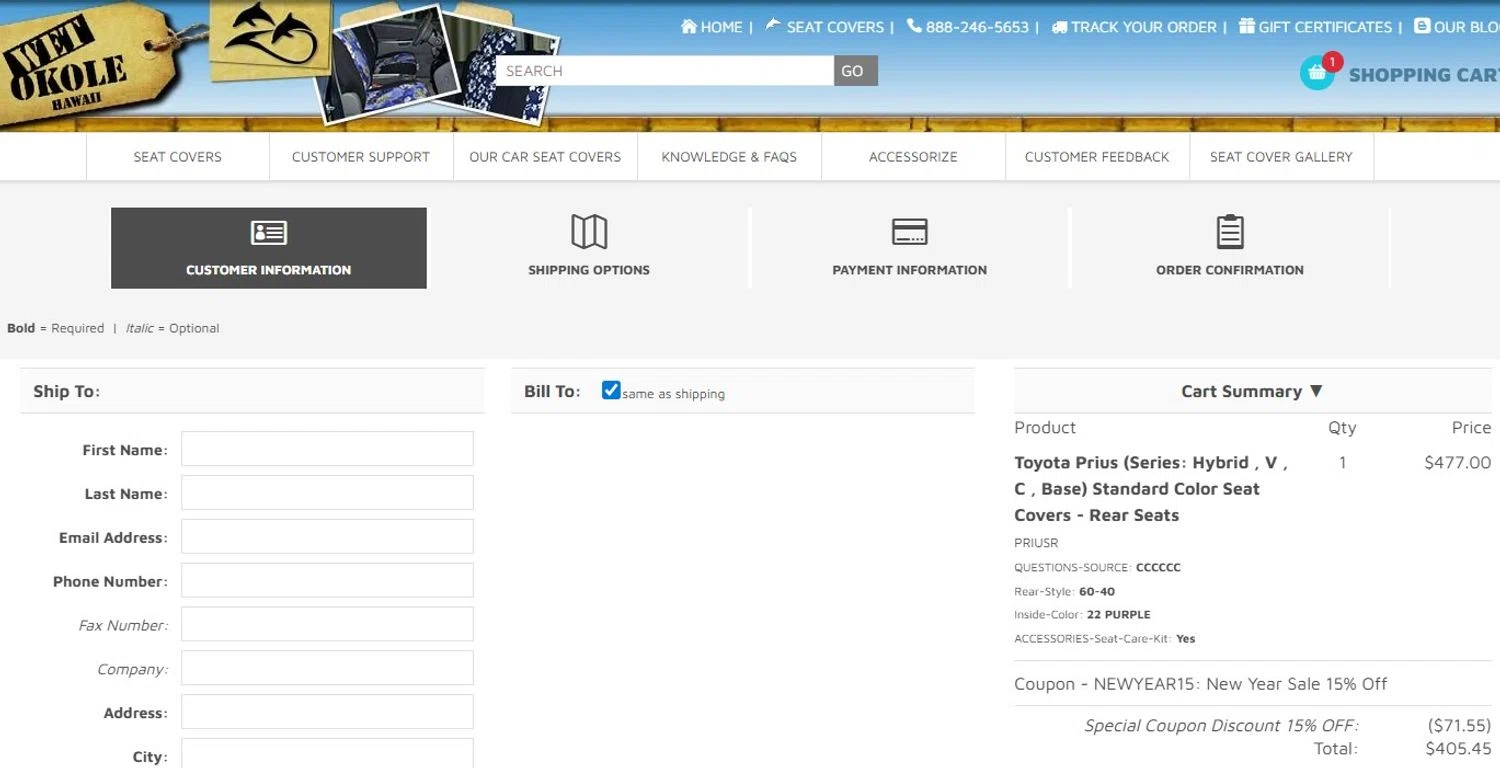This screenshot has width=1500, height=768.
Task: Click in the SEARCH field
Action: [665, 71]
